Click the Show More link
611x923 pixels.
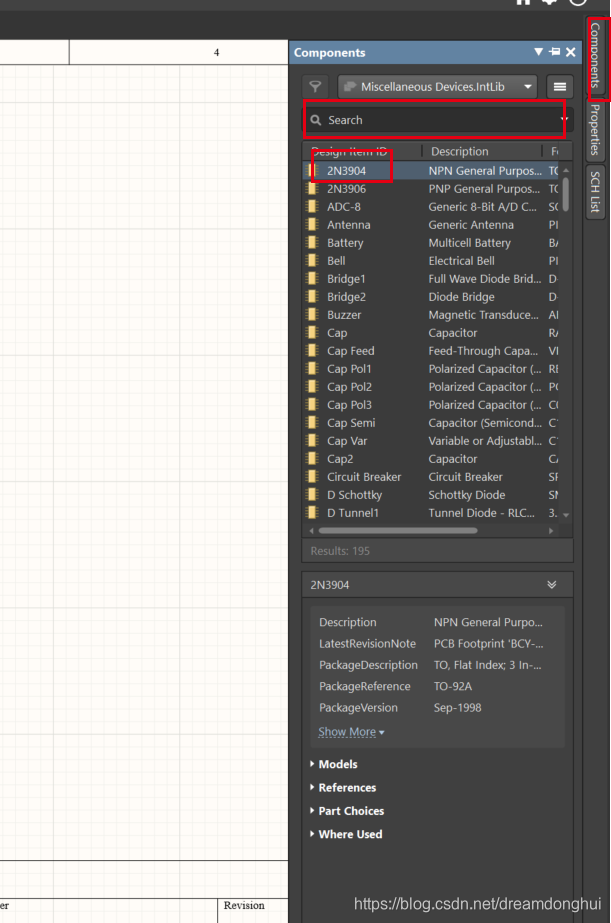click(x=351, y=732)
